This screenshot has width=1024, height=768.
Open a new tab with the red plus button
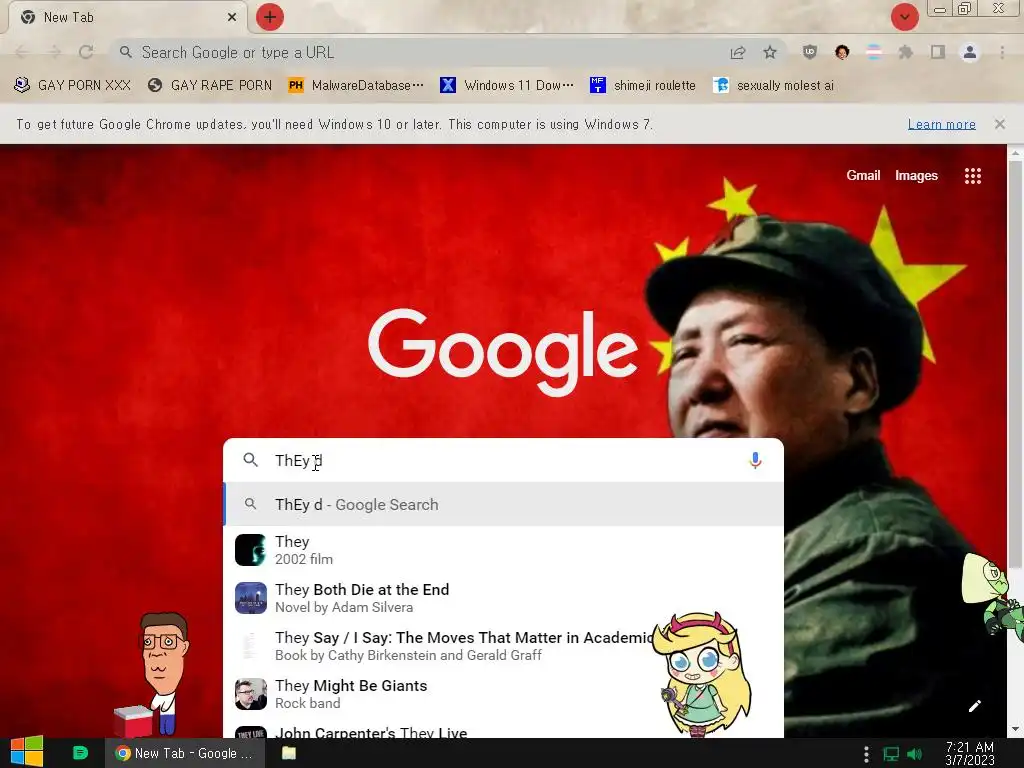click(x=270, y=17)
